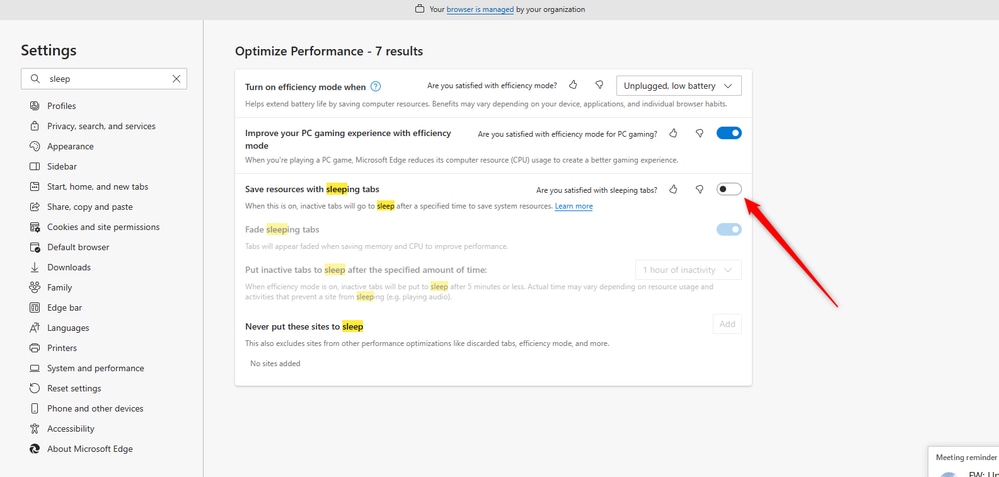The height and width of the screenshot is (477, 999).
Task: Click the Profiles icon in sidebar
Action: 34,106
